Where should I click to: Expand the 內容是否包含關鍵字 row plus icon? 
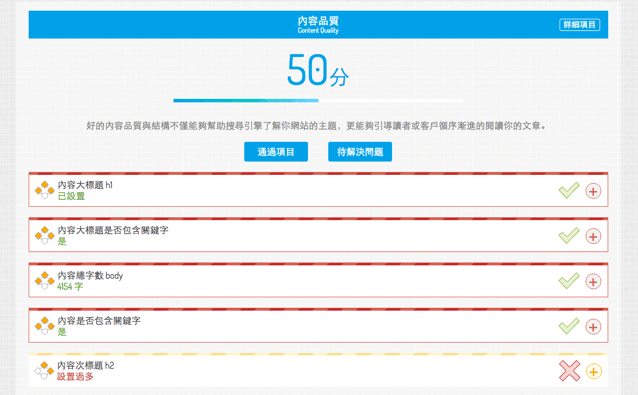tap(593, 327)
